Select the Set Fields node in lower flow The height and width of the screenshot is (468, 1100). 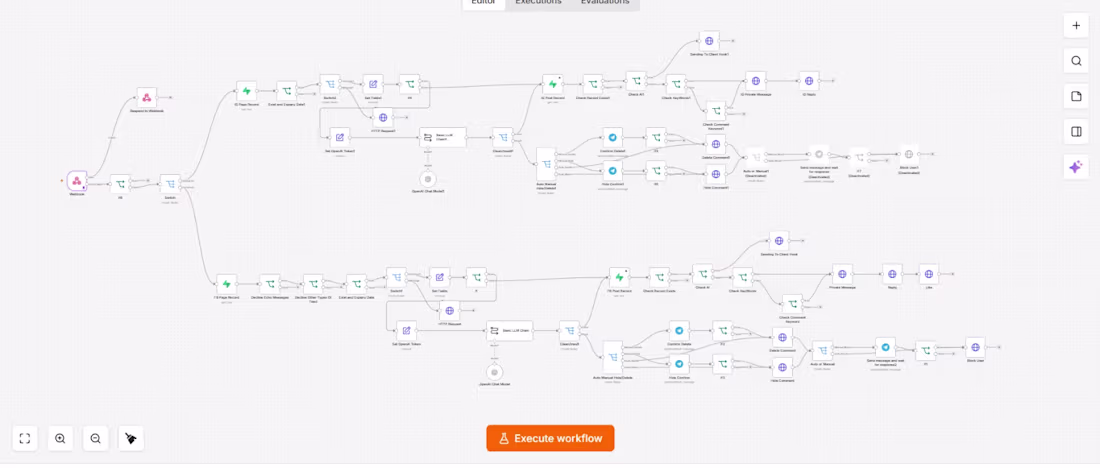pos(440,279)
